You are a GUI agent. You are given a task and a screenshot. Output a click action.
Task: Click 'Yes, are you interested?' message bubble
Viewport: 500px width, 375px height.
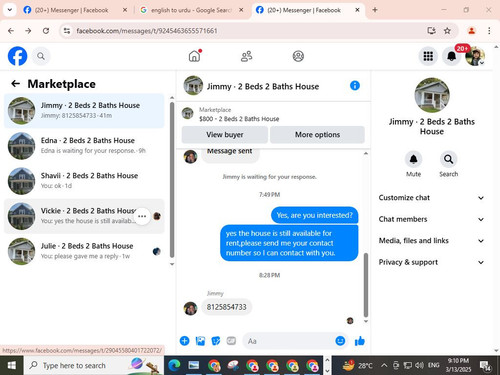314,215
